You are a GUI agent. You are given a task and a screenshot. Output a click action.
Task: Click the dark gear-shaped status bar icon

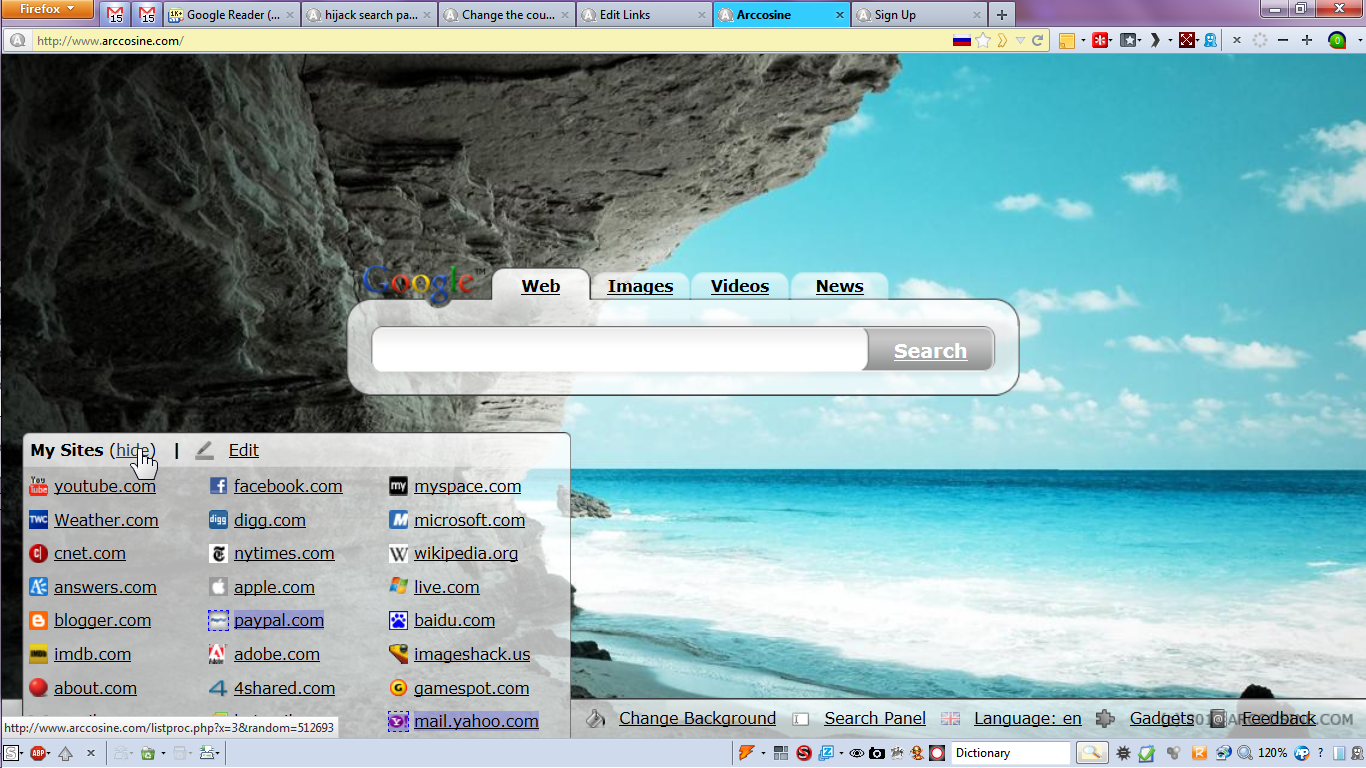tap(1124, 753)
